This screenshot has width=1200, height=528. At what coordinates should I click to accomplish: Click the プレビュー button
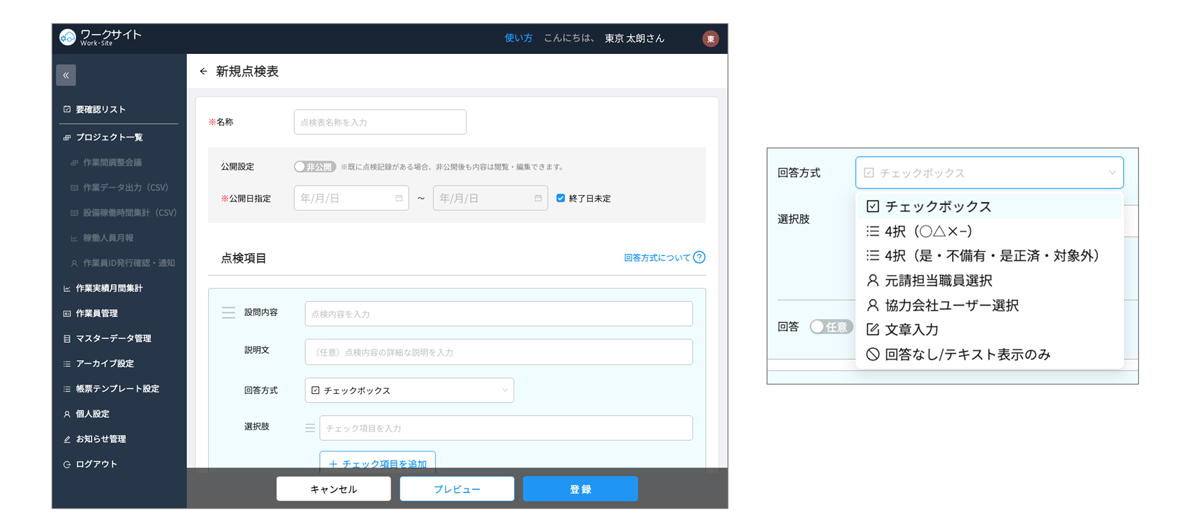[x=457, y=489]
